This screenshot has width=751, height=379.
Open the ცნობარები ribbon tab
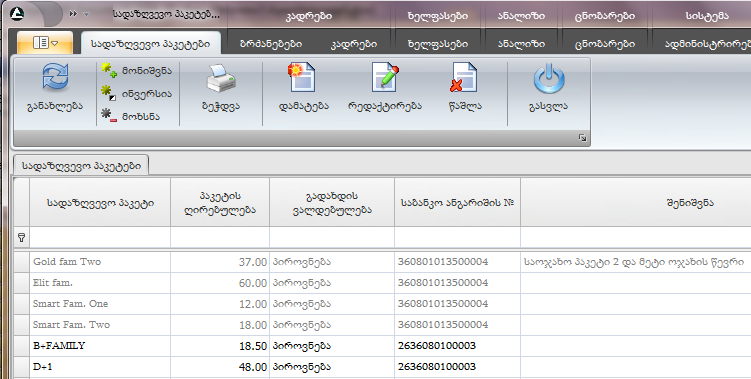604,44
